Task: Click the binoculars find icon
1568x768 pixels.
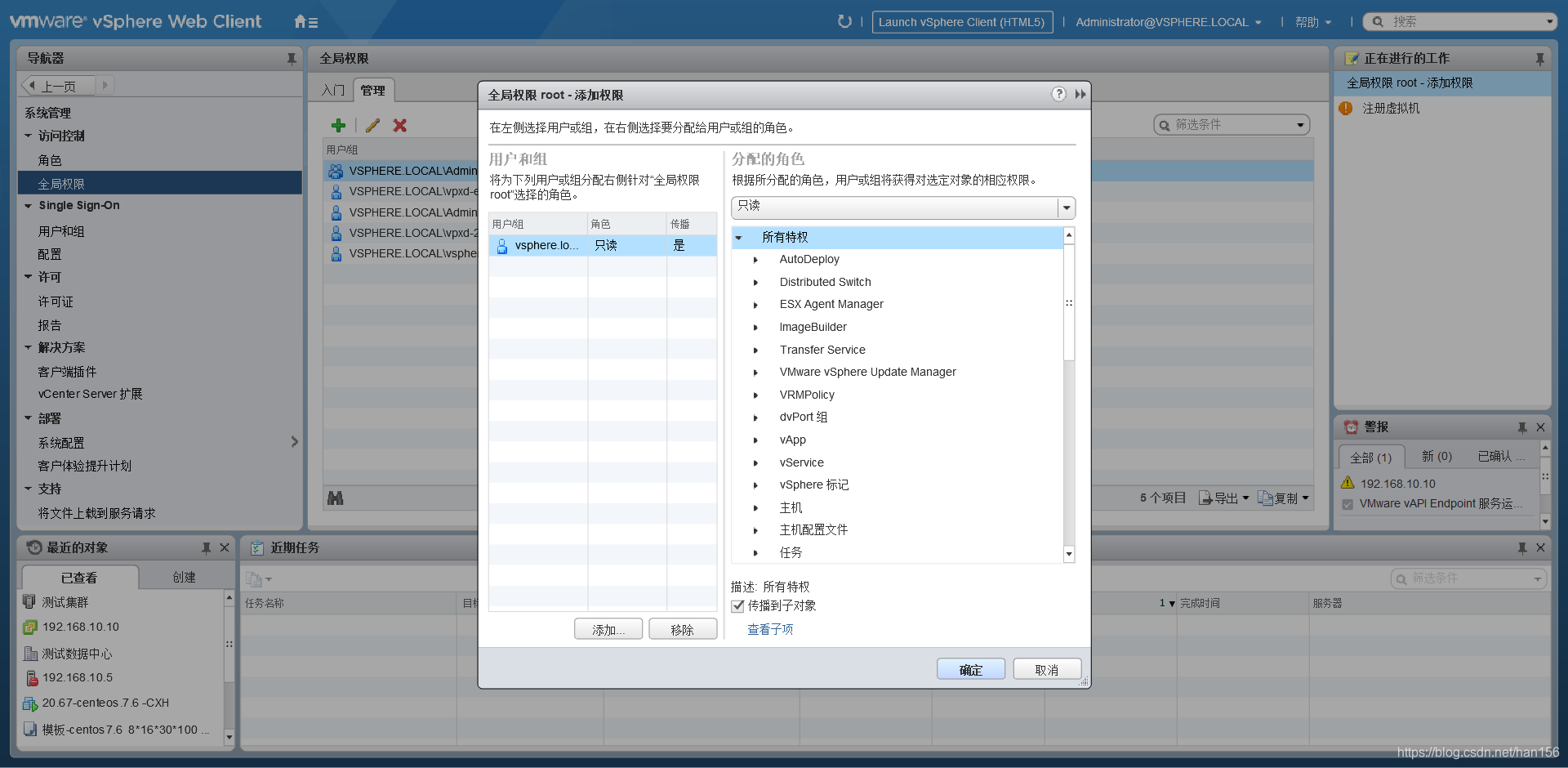Action: click(x=335, y=498)
